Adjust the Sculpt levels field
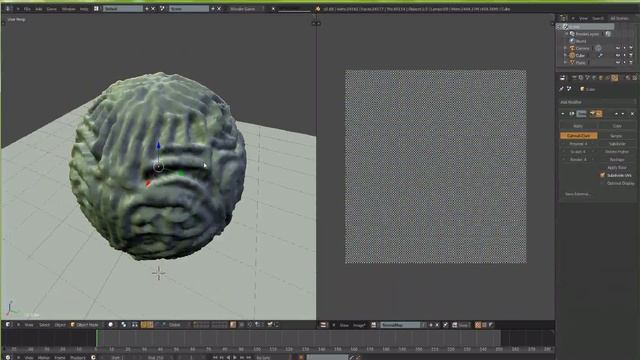Image resolution: width=640 pixels, height=360 pixels. pyautogui.click(x=578, y=151)
